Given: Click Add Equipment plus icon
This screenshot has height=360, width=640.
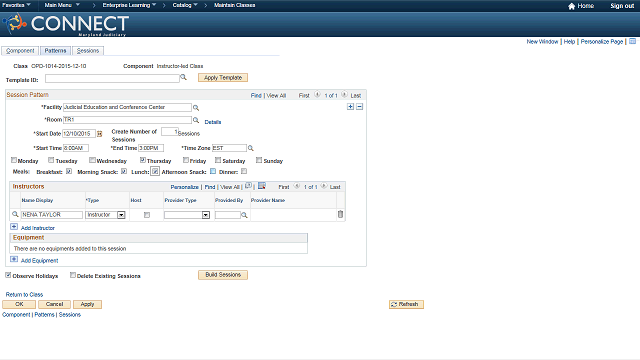Looking at the screenshot, I should (14, 259).
